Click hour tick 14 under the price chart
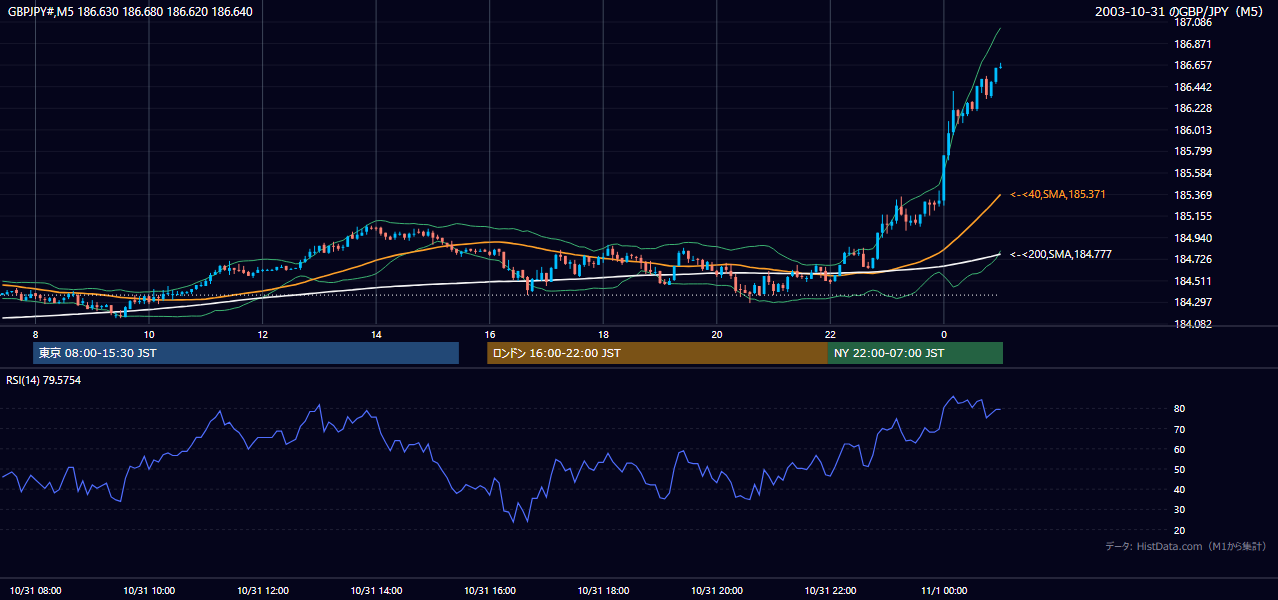This screenshot has height=600, width=1278. [x=376, y=334]
